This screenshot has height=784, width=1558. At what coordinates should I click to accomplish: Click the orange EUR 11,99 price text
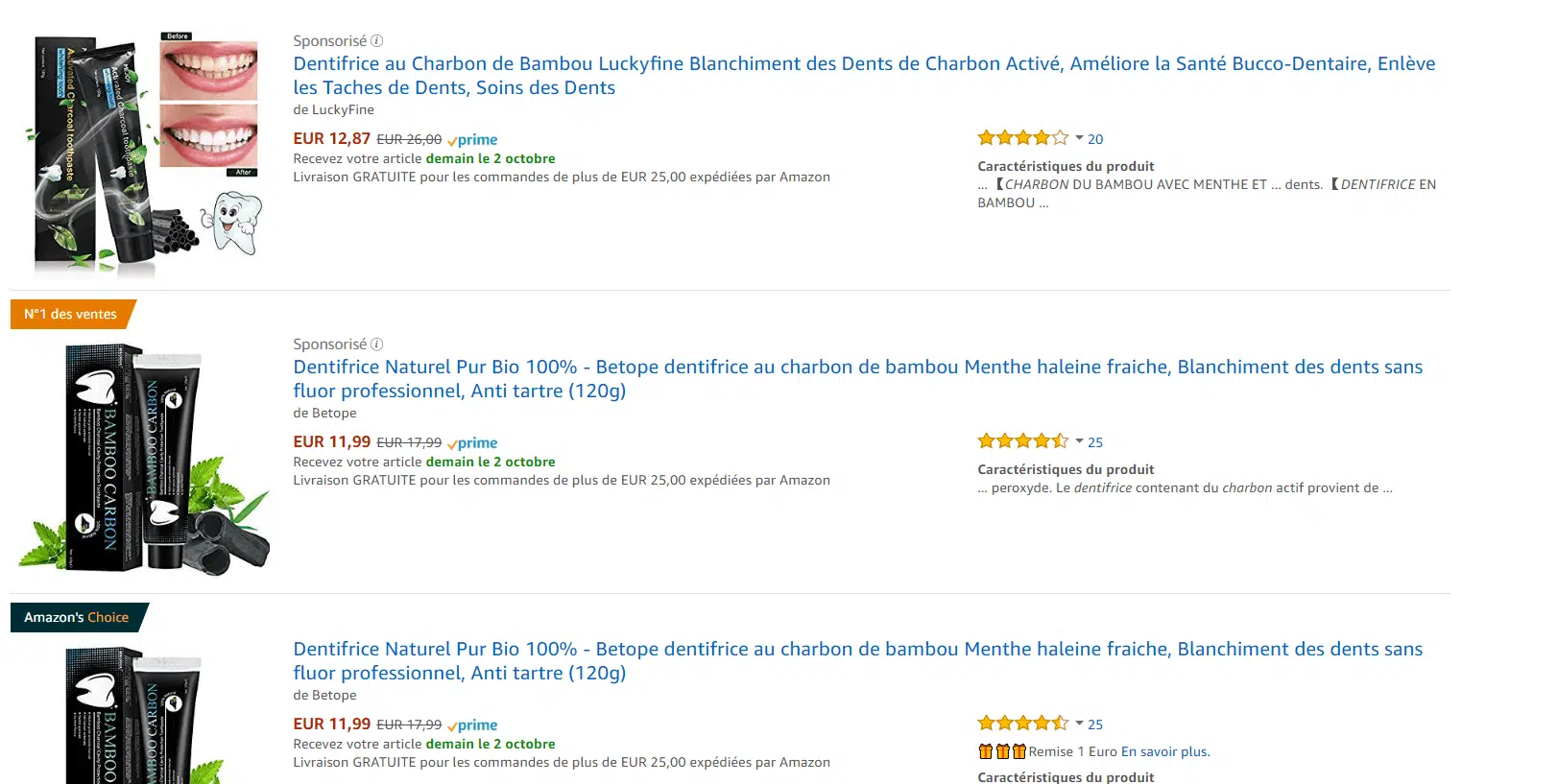pyautogui.click(x=330, y=441)
